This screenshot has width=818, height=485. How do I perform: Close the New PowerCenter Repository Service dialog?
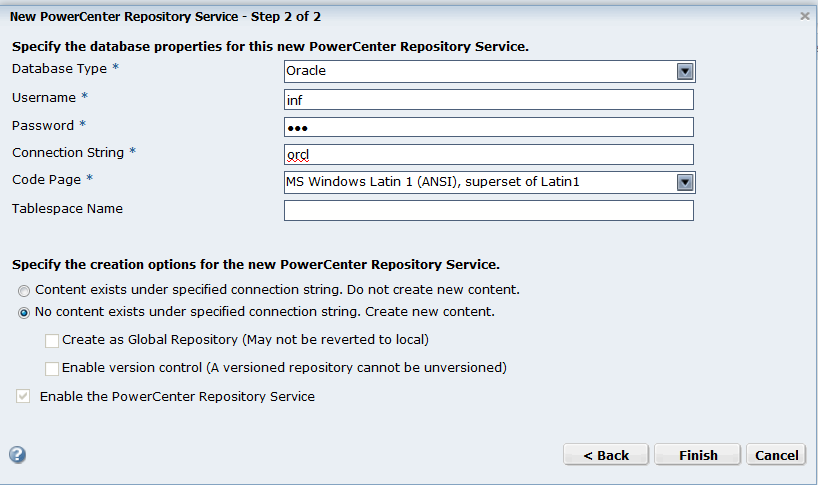point(805,16)
